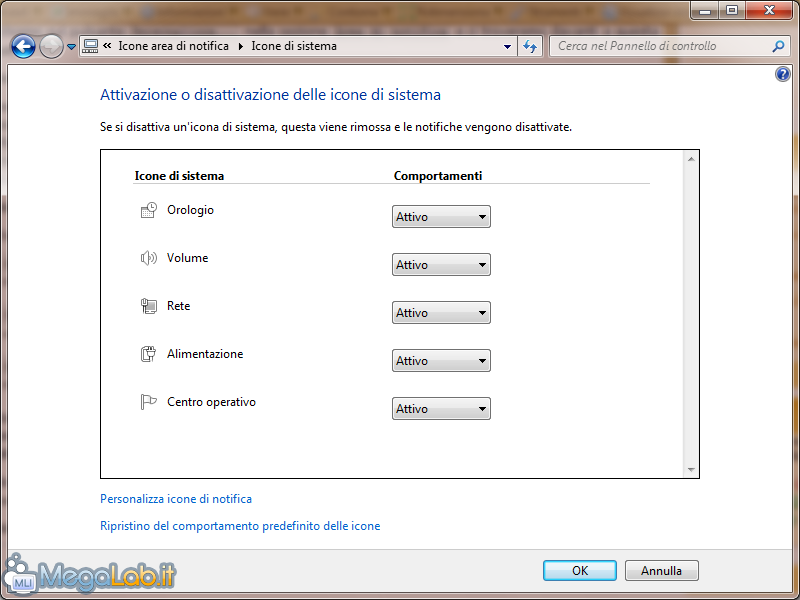Screen dimensions: 800x600
Task: Open Personalizza icone di notifica link
Action: (176, 499)
